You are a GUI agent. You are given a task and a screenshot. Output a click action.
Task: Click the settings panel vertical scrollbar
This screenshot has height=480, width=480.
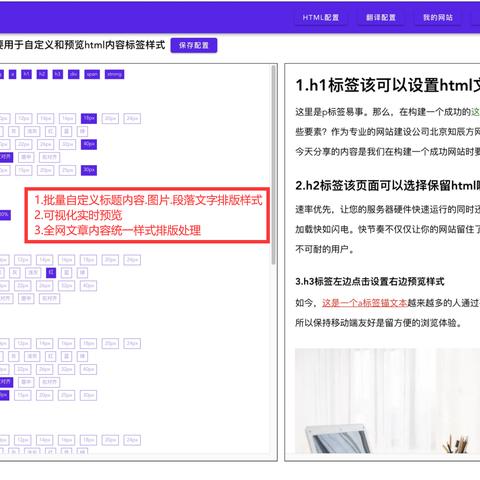click(x=274, y=165)
